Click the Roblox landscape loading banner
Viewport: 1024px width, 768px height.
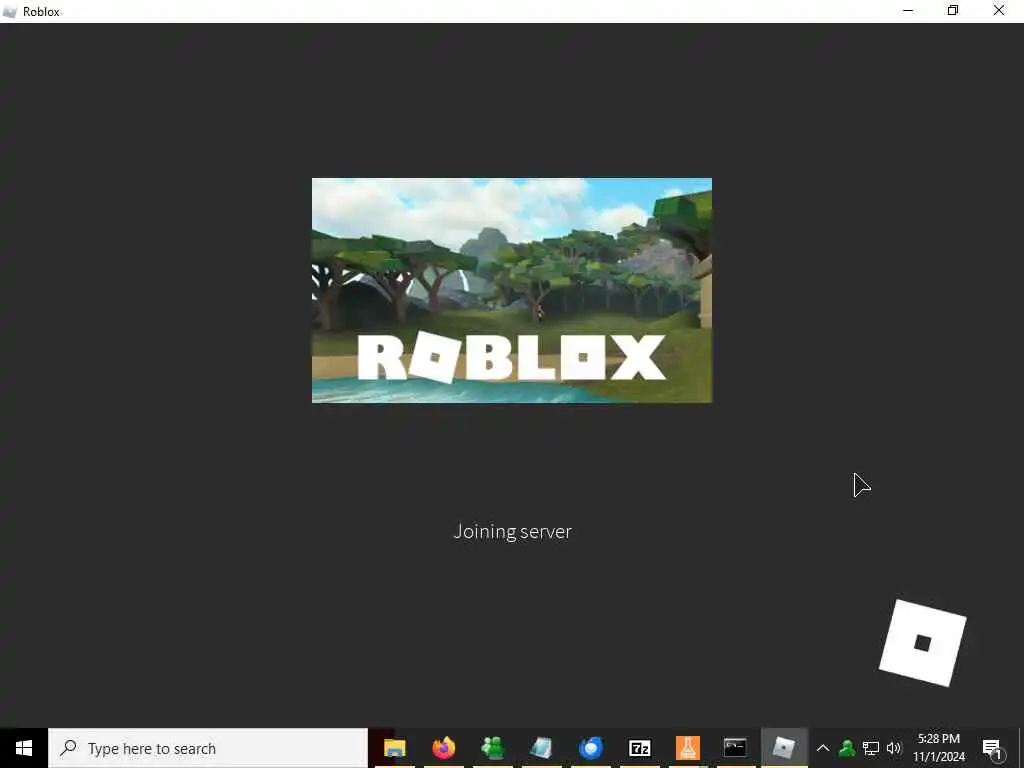point(512,290)
